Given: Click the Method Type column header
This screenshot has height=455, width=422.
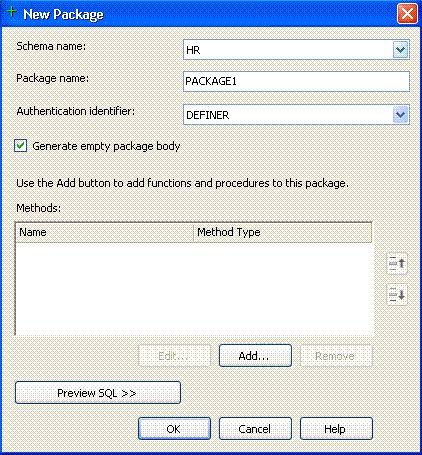Looking at the screenshot, I should [x=283, y=232].
